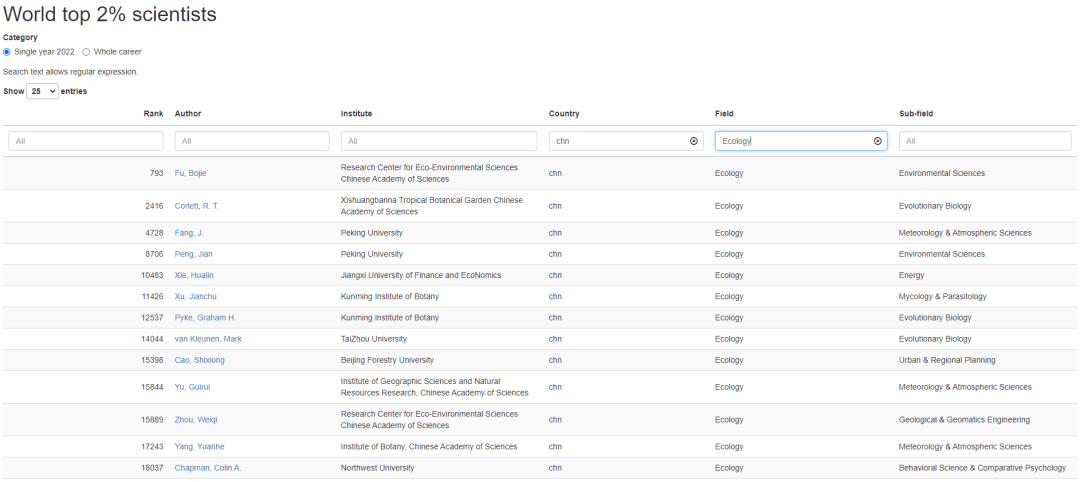Focus the Author filter input
1080x482 pixels.
[252, 141]
